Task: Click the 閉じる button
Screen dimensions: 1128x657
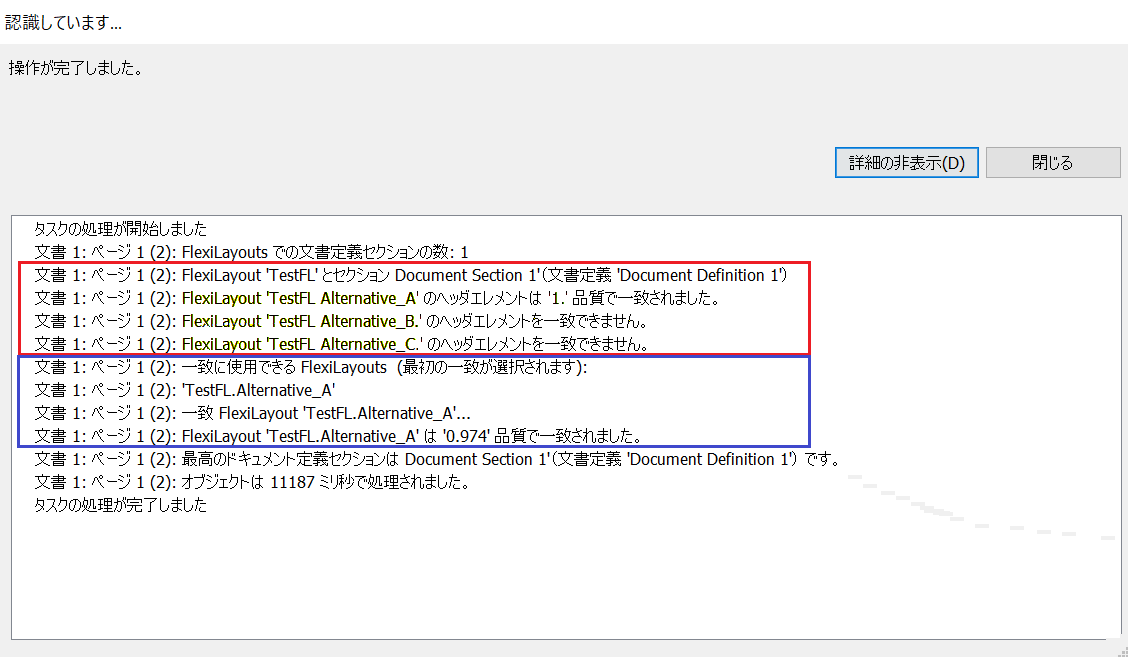Action: [1052, 163]
